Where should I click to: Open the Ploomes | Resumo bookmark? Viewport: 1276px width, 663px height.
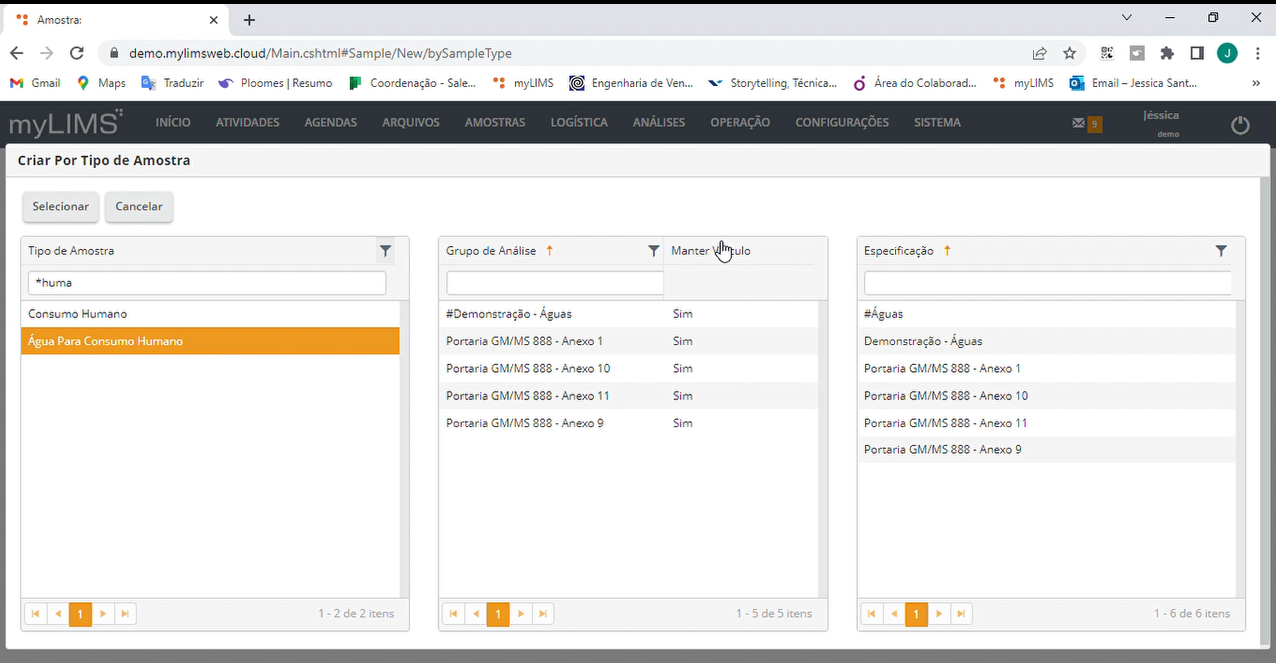[x=275, y=83]
